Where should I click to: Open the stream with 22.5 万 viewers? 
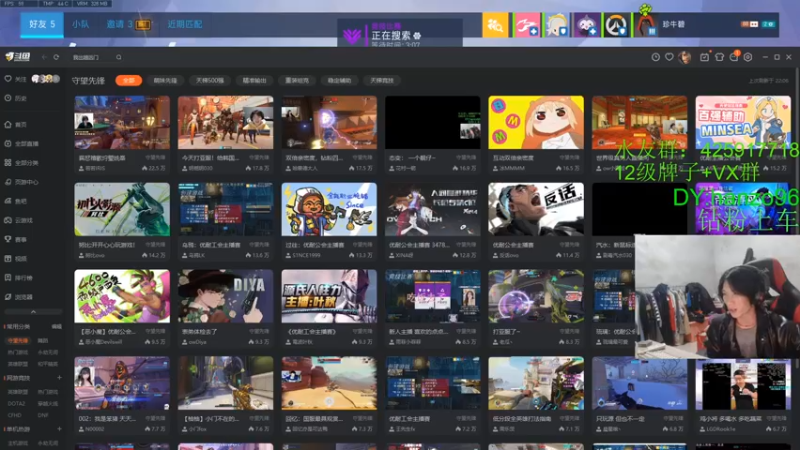coord(122,122)
